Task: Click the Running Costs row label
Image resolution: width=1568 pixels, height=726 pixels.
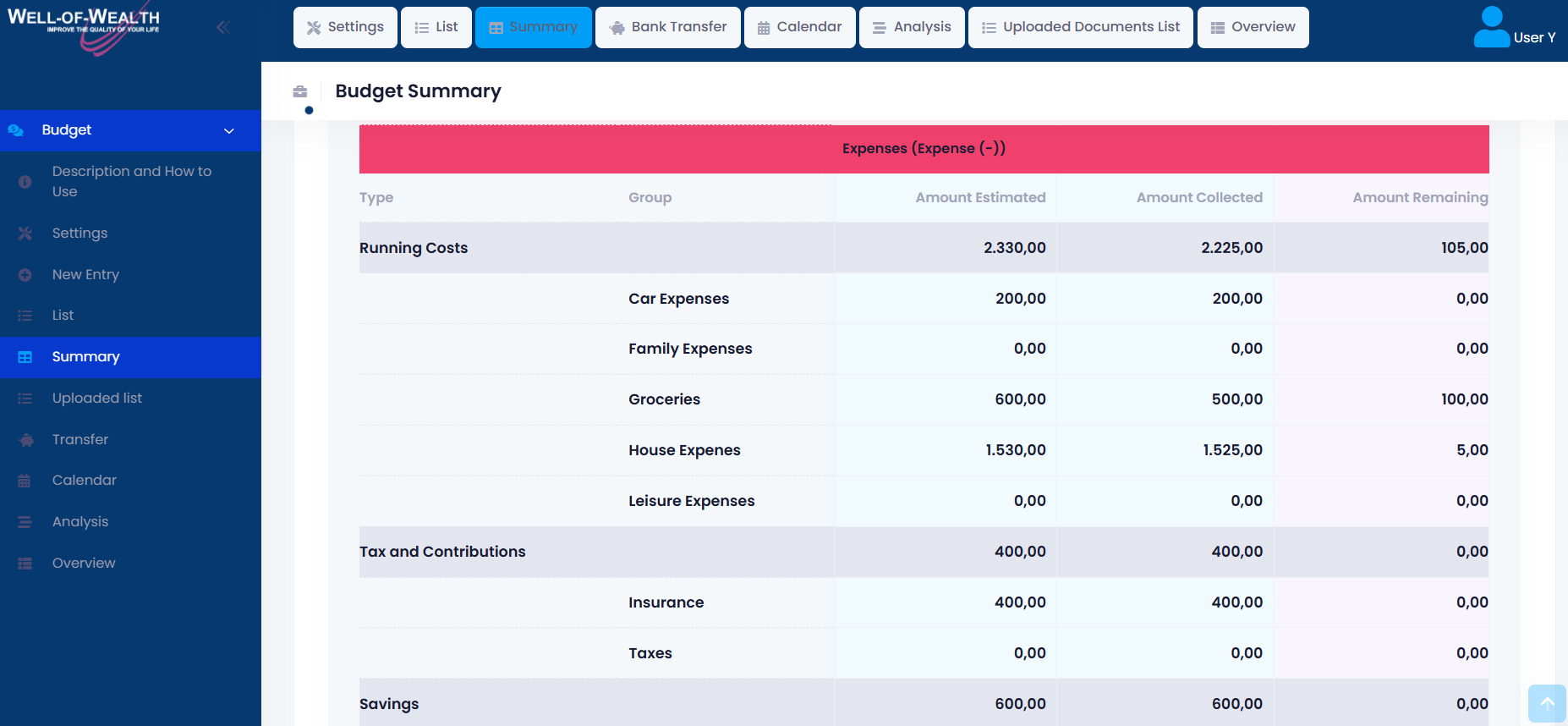Action: pyautogui.click(x=414, y=248)
